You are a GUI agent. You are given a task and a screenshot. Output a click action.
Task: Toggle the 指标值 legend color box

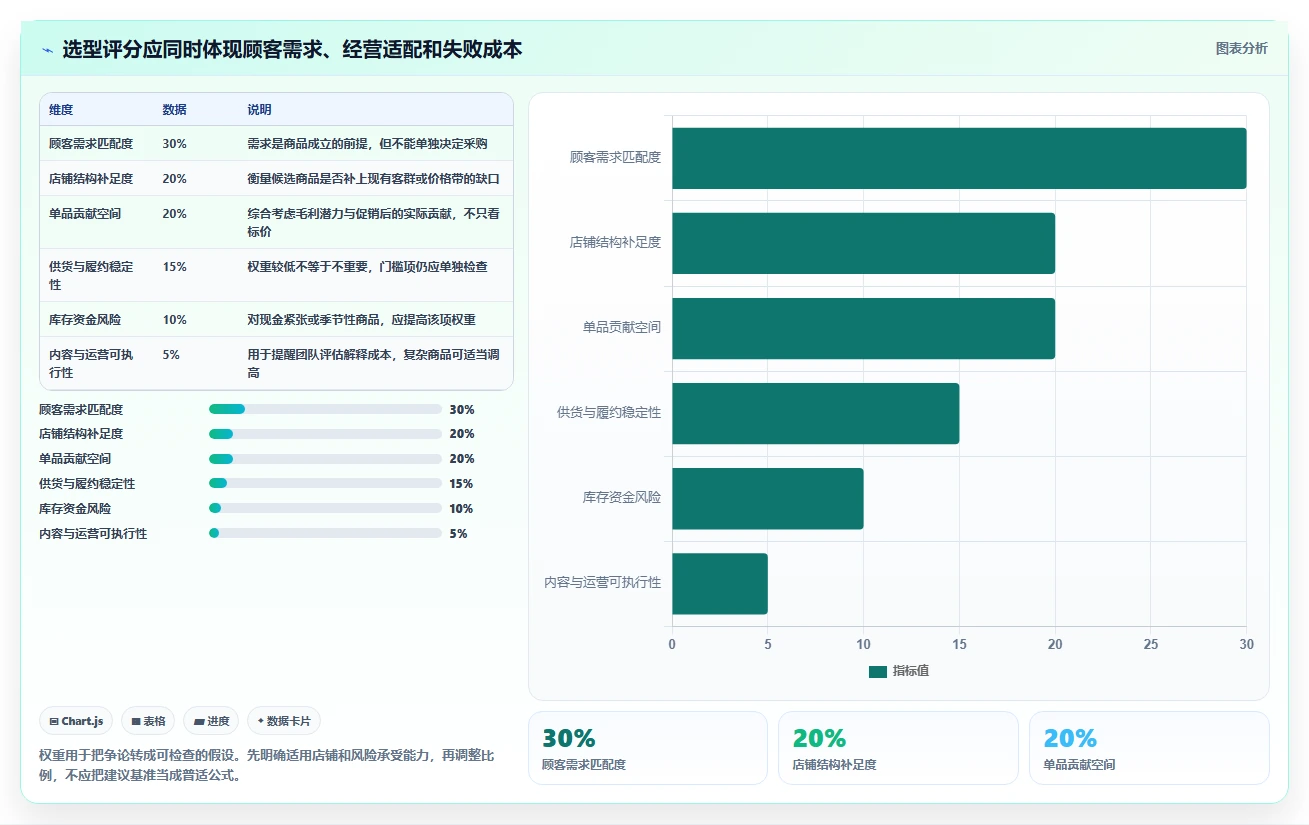coord(878,671)
